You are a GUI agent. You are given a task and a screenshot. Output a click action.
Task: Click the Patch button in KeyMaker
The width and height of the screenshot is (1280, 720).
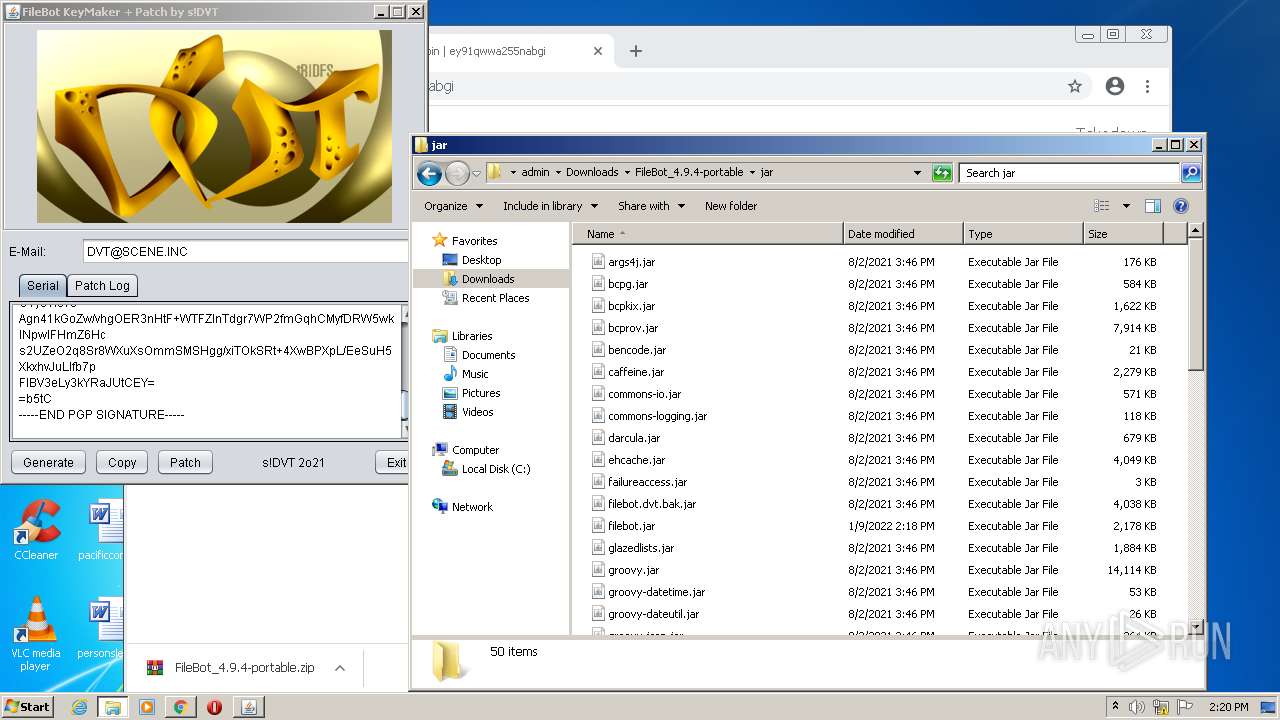click(x=185, y=462)
